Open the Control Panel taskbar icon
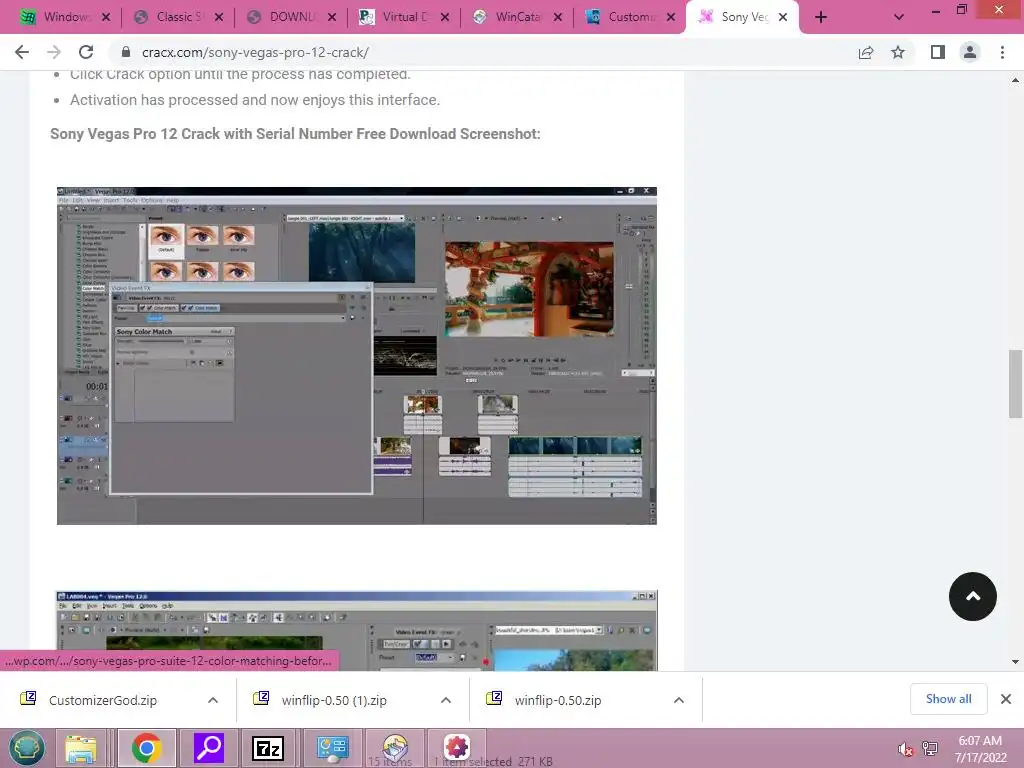Viewport: 1024px width, 768px height. tap(332, 748)
